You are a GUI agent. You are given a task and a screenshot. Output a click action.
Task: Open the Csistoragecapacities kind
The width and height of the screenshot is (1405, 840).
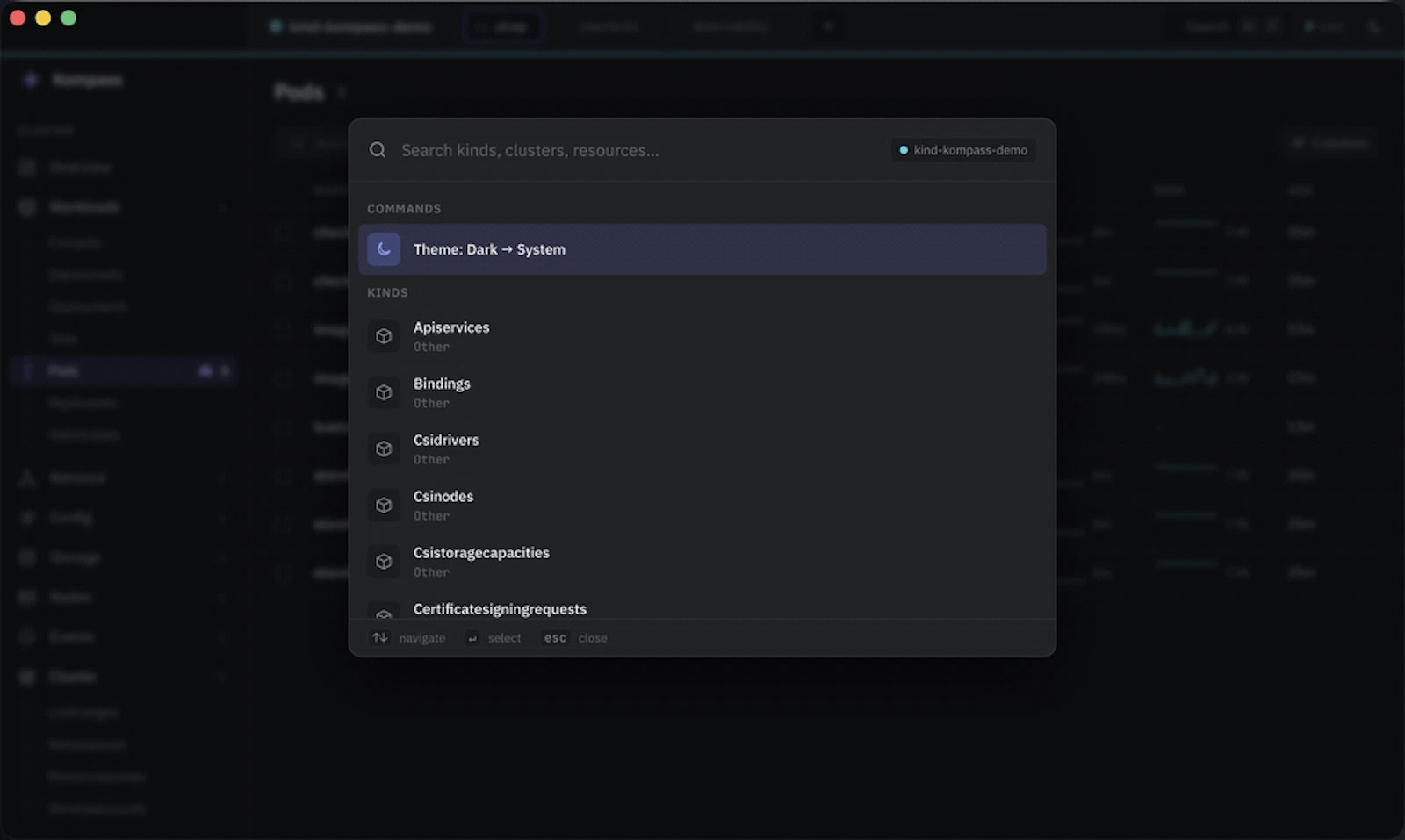click(x=702, y=561)
